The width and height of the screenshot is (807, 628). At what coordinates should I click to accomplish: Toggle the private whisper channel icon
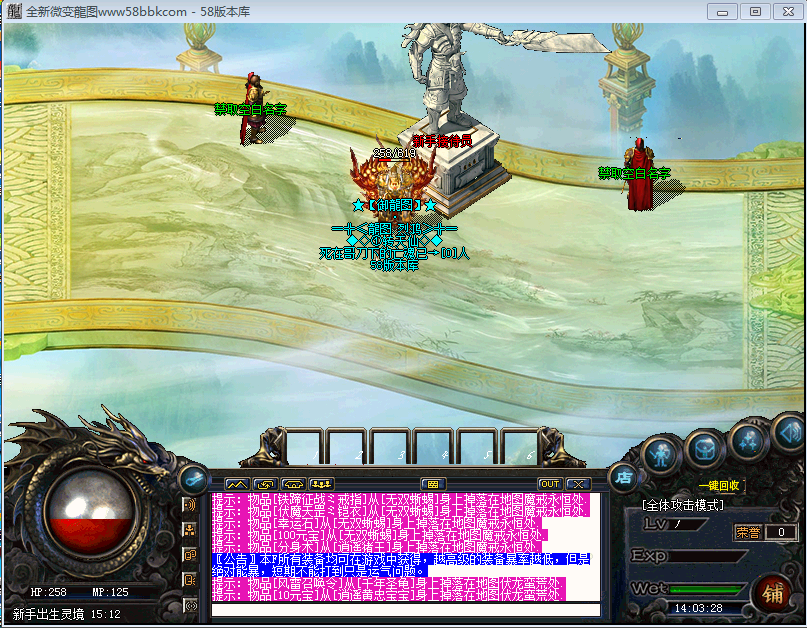190,555
